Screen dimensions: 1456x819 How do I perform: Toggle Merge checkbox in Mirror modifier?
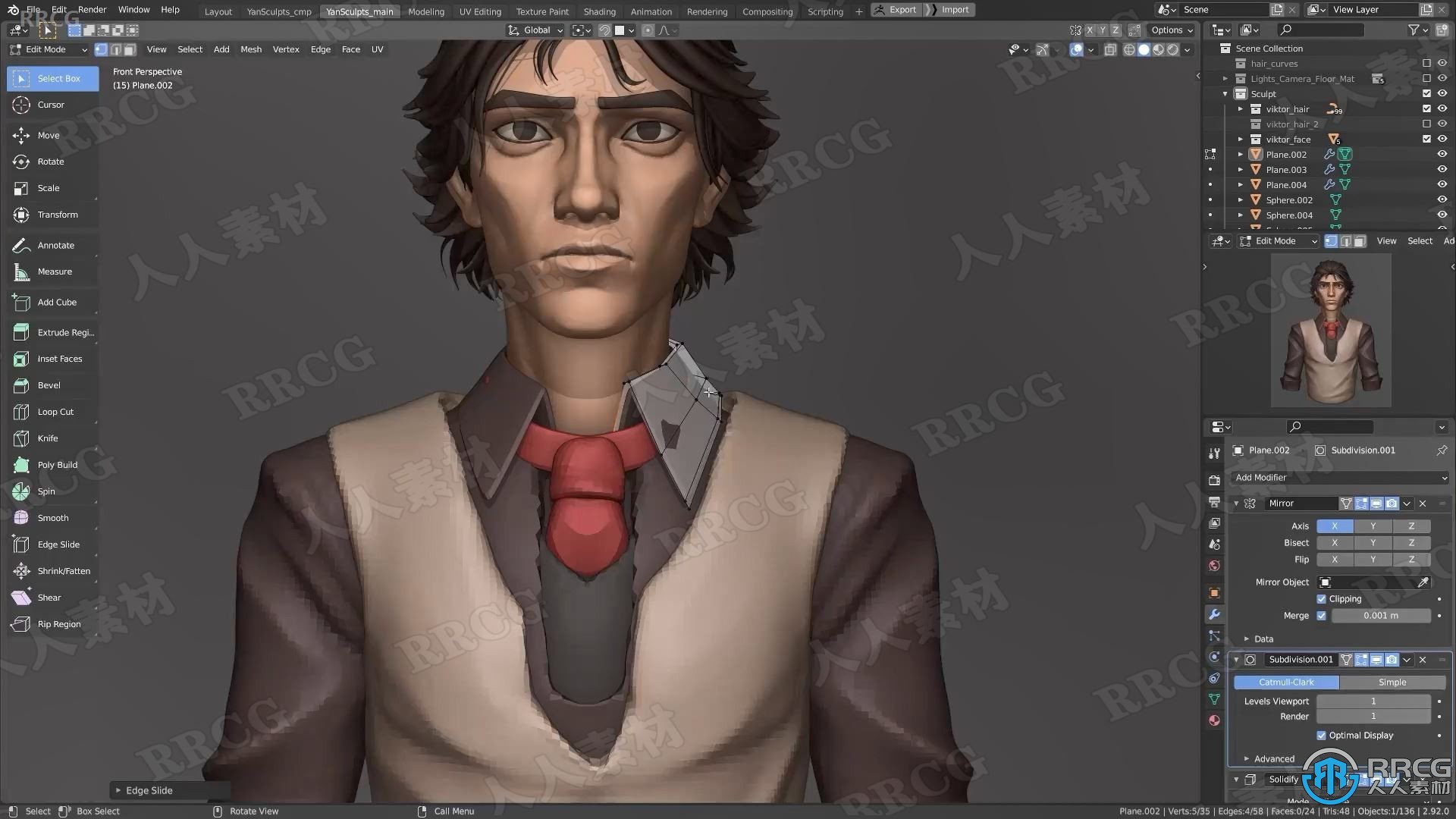coord(1321,616)
